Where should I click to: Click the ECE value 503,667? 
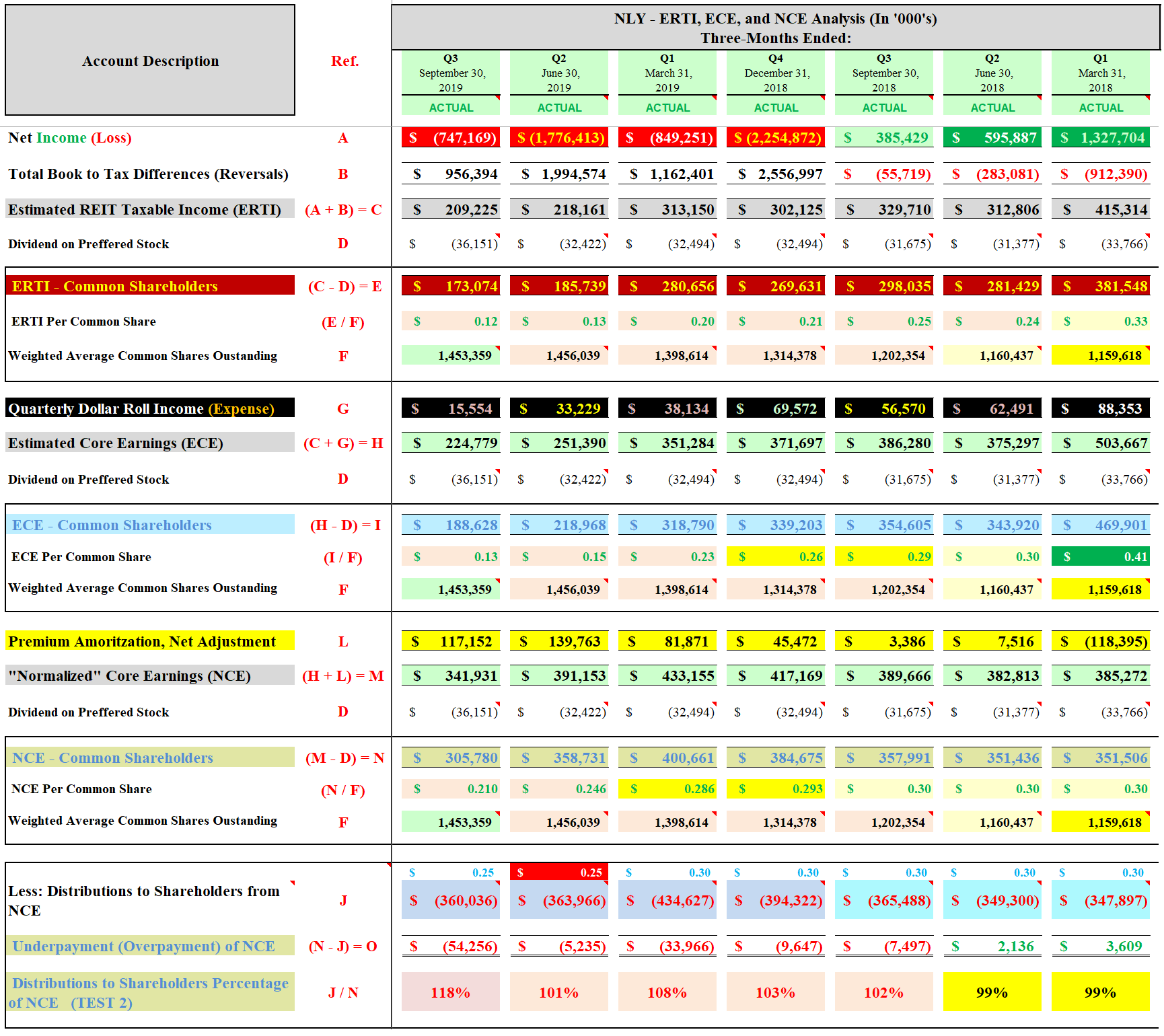click(1101, 443)
